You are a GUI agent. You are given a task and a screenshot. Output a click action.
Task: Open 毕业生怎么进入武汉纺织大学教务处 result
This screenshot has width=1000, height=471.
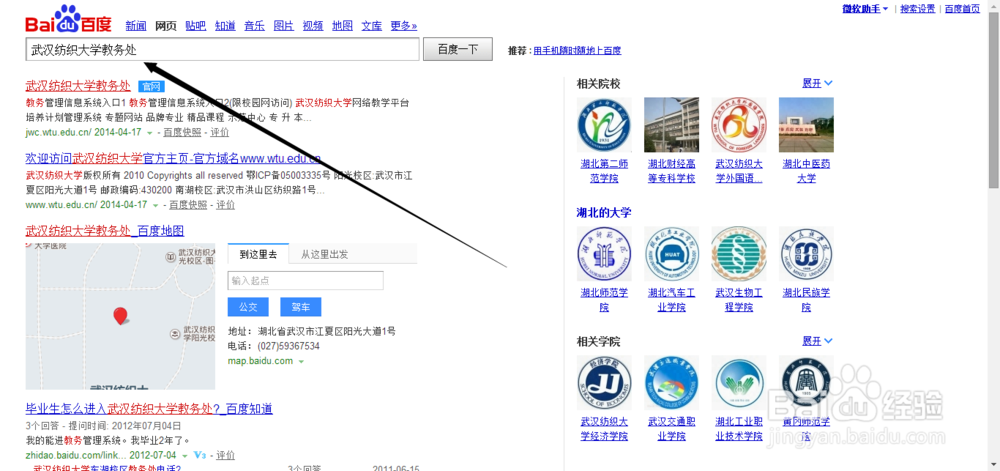149,409
